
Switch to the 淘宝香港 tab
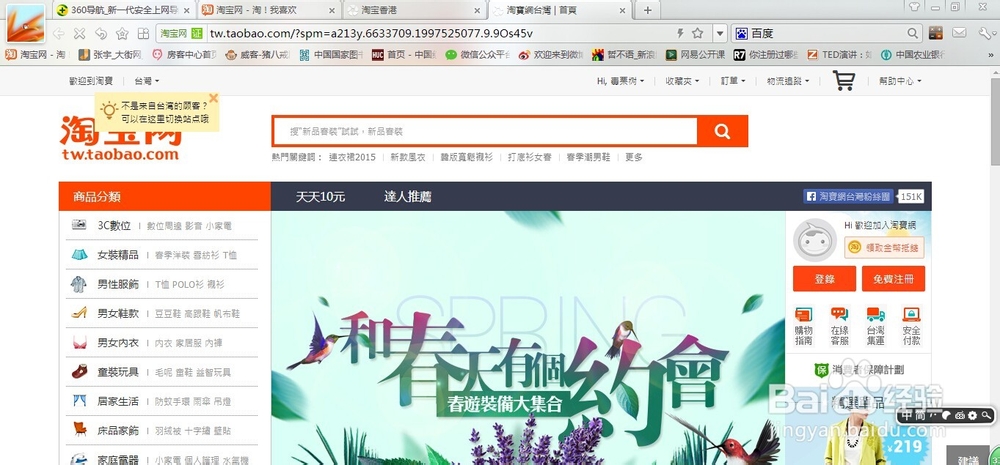415,10
